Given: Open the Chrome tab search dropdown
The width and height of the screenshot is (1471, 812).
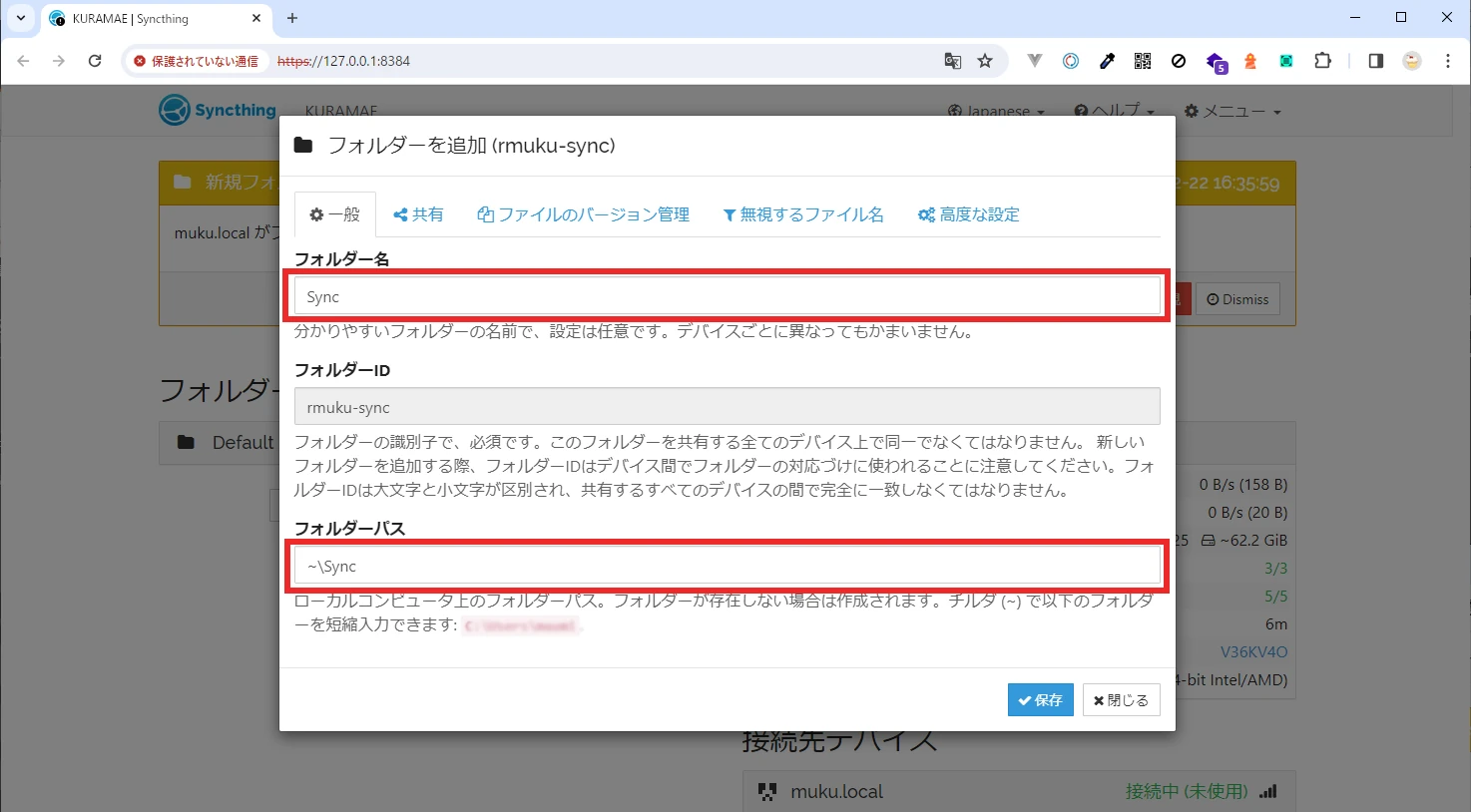Looking at the screenshot, I should (20, 18).
